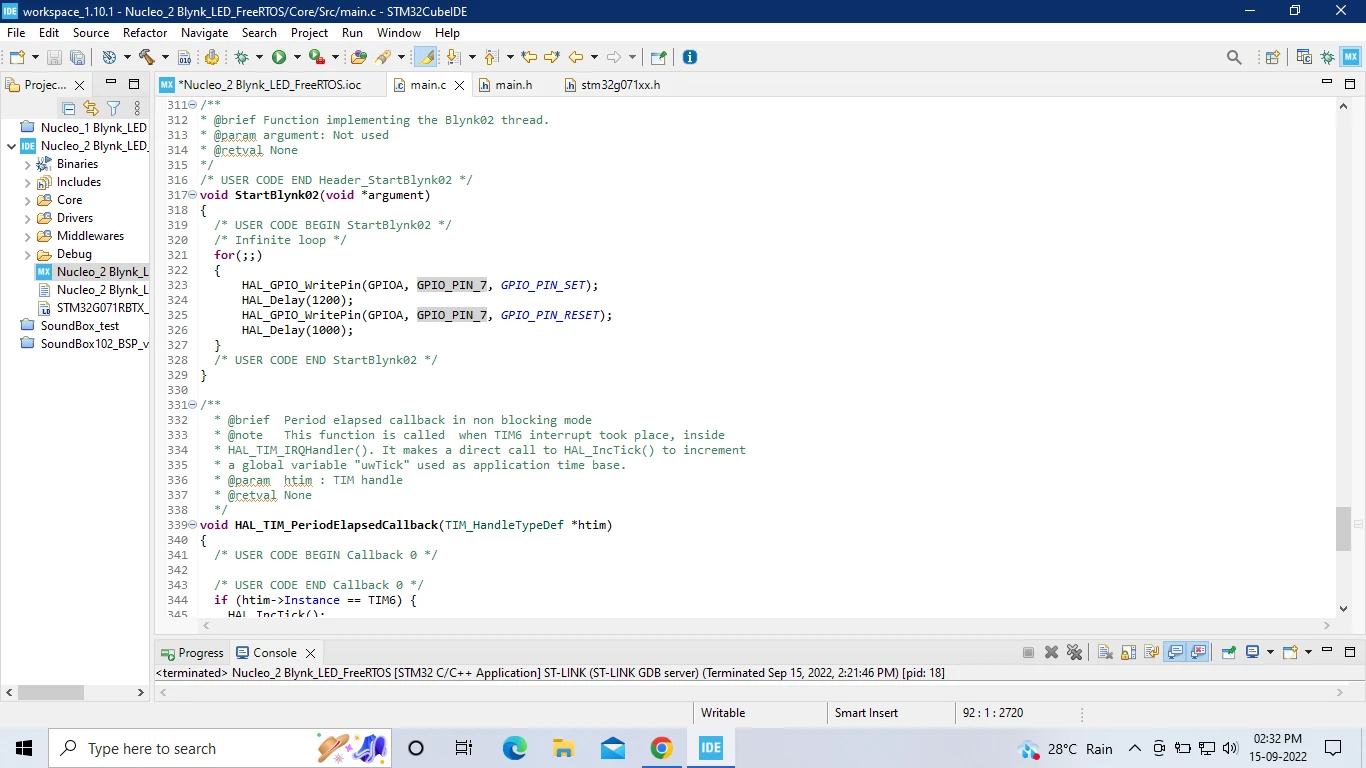Close the main.c editor tab
This screenshot has height=768, width=1366.
point(459,86)
